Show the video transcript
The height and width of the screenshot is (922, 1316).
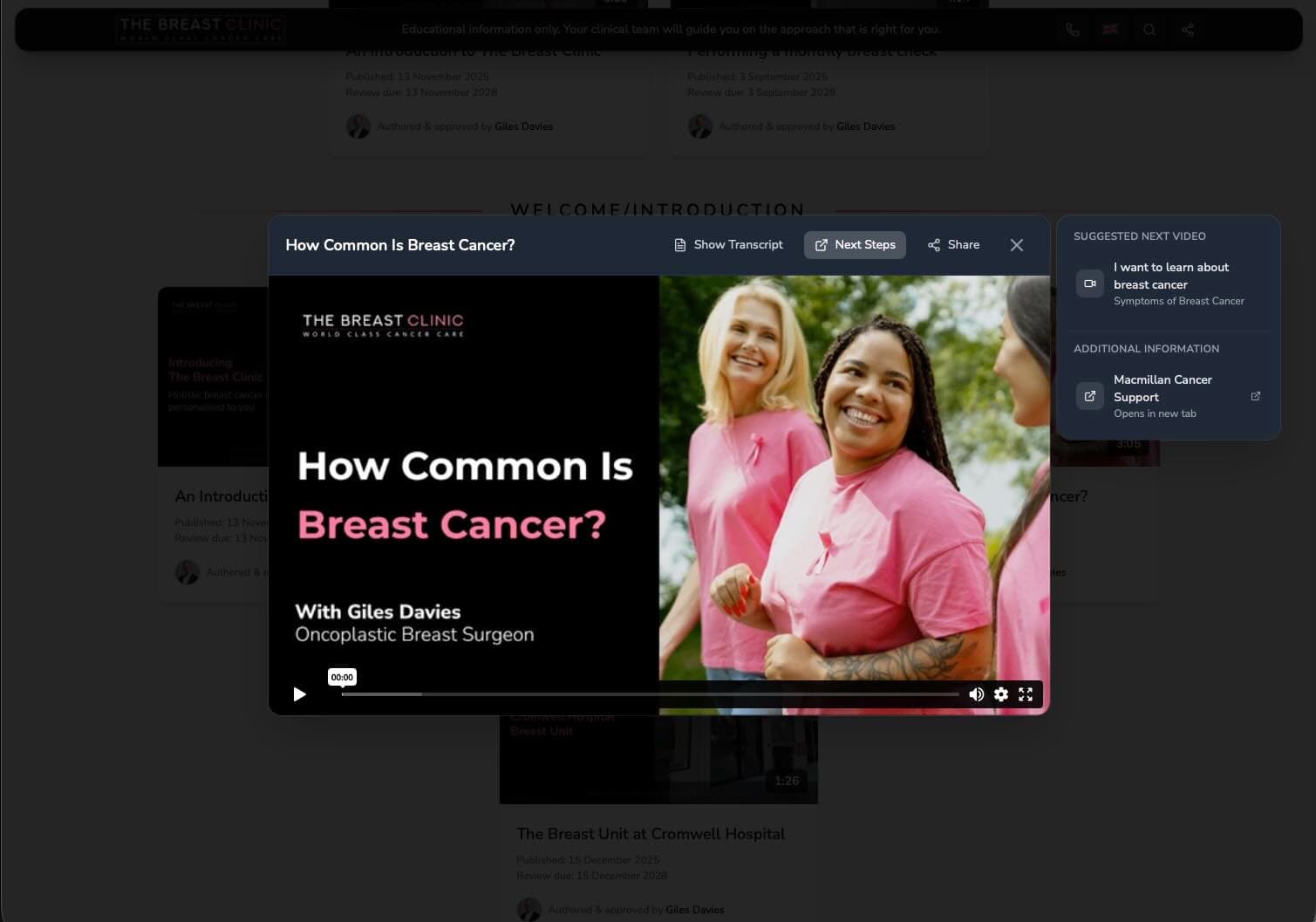tap(728, 245)
